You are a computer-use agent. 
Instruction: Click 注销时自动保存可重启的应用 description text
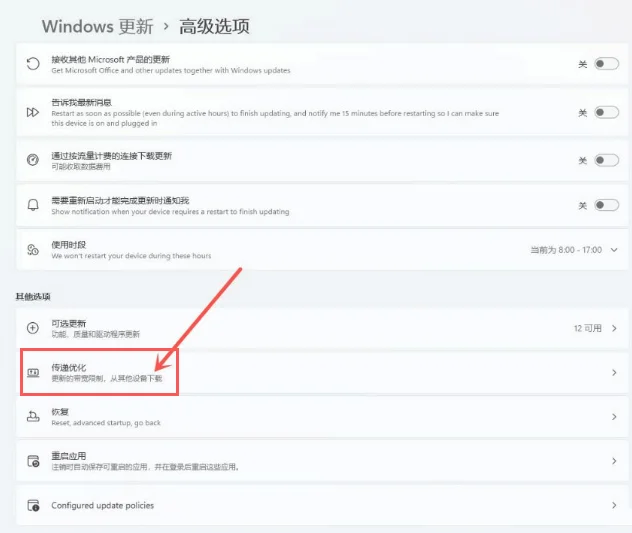click(145, 467)
